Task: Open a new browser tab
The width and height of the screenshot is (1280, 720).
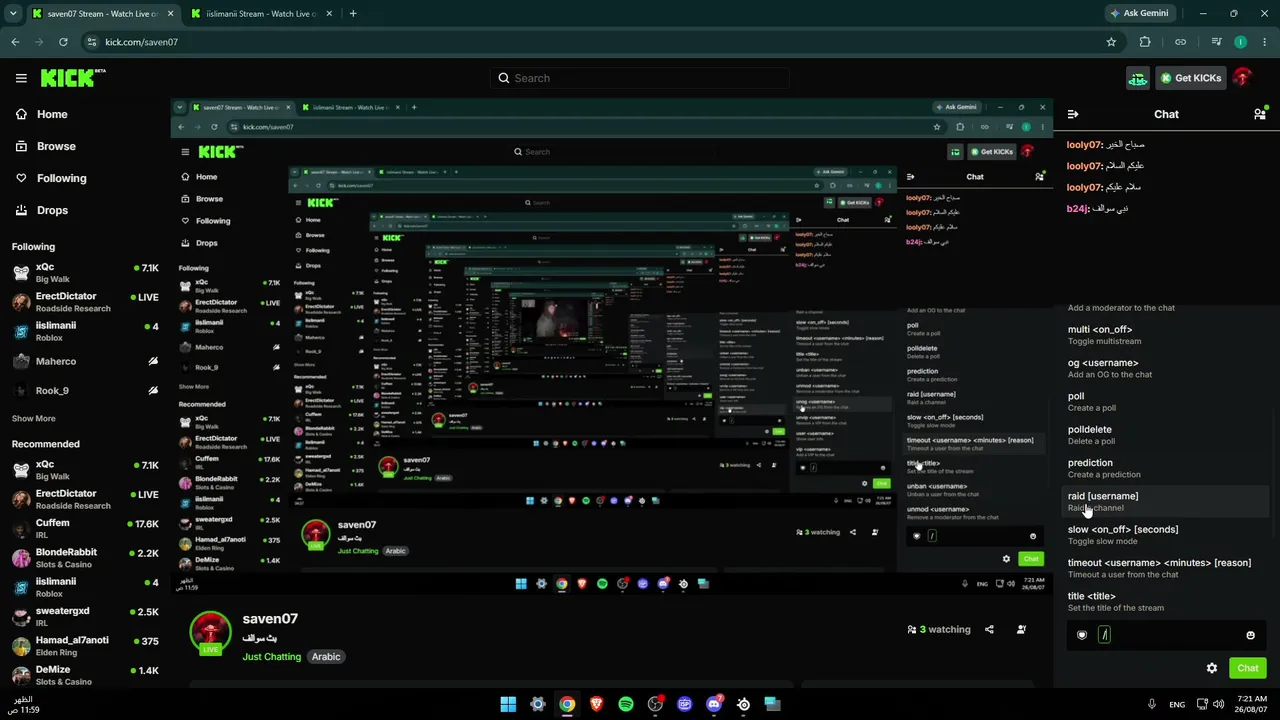Action: point(353,14)
